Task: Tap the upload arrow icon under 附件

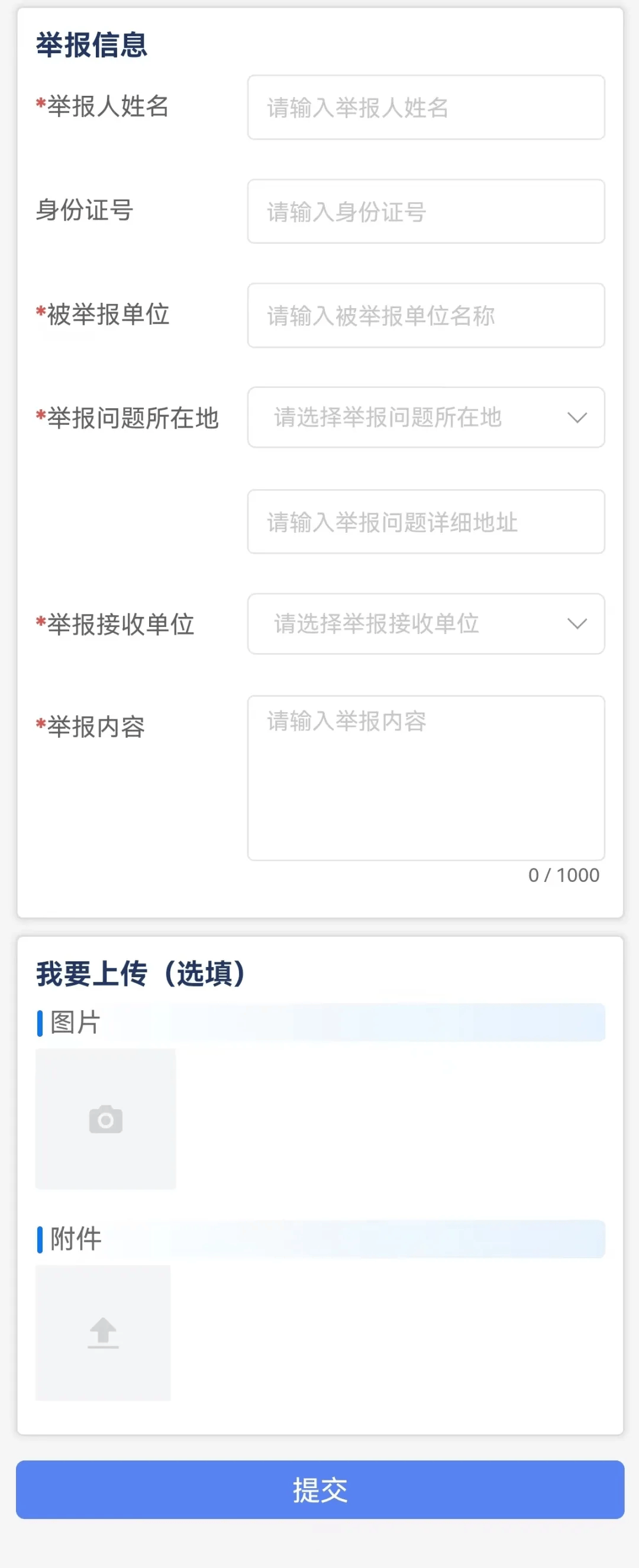Action: (103, 1333)
